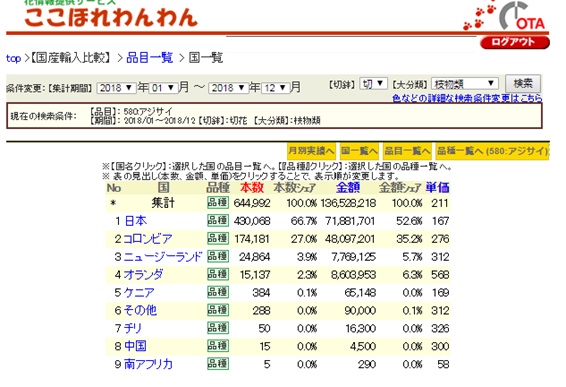566x387 pixels.
Task: Sort table by 単価 header
Action: click(437, 187)
